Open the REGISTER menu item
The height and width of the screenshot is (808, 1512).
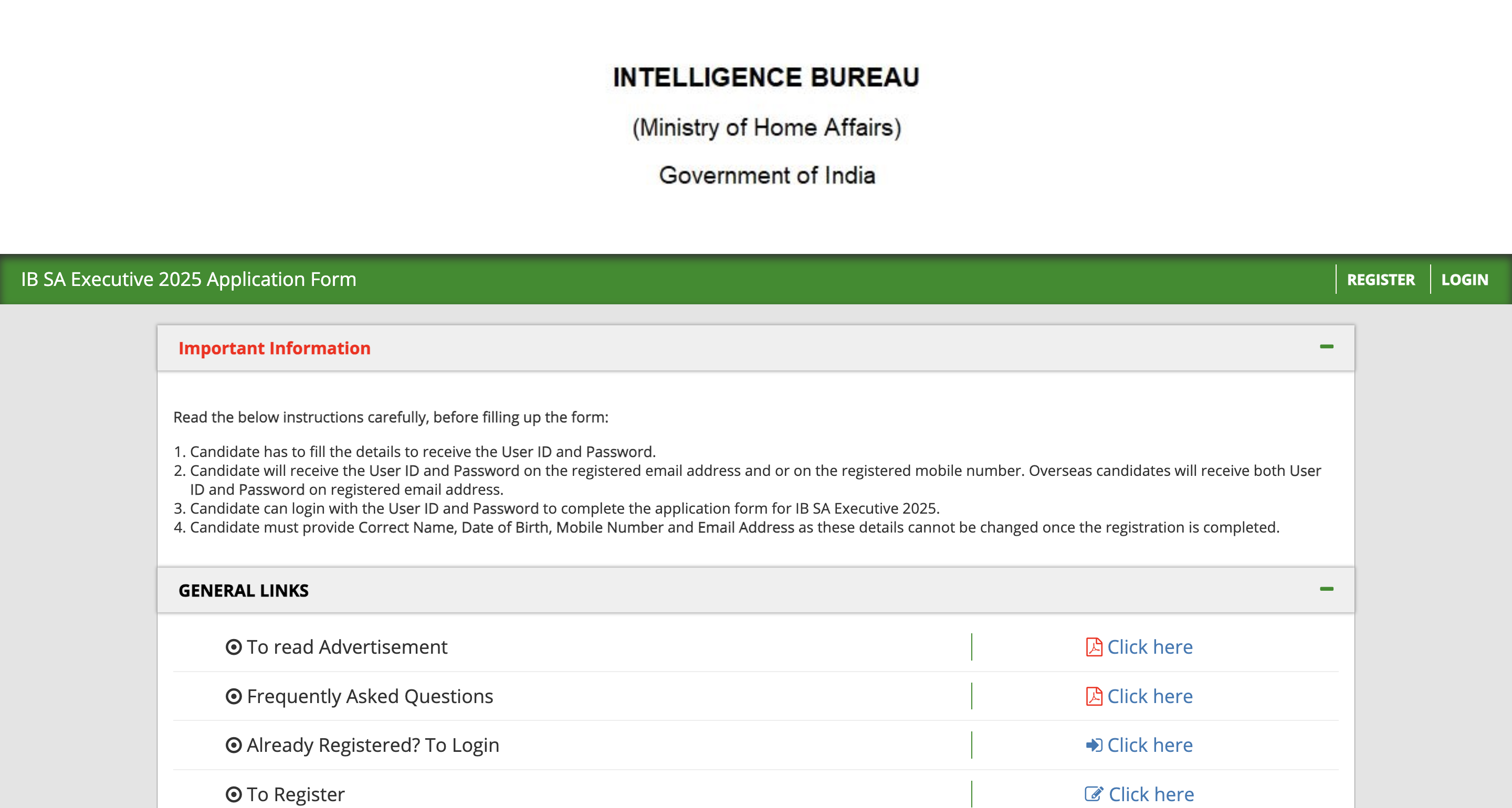[x=1381, y=279]
